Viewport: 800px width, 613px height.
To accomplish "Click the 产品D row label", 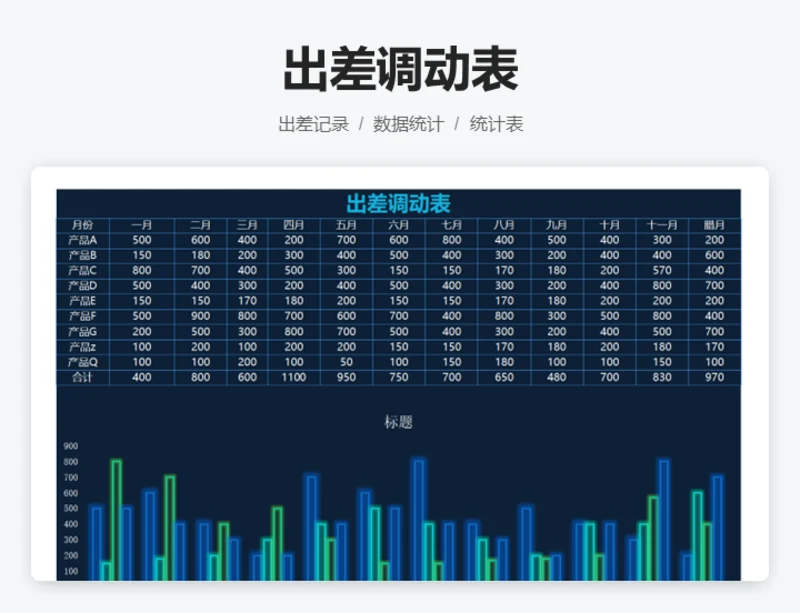I will coord(83,286).
